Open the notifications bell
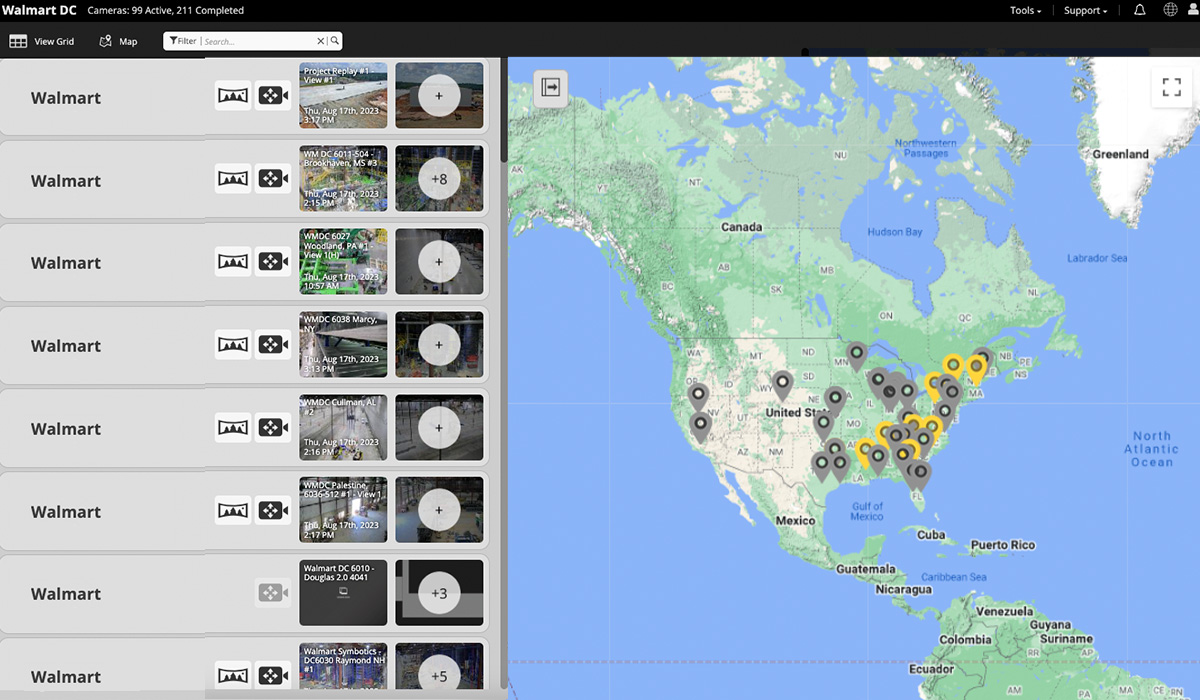 (1140, 10)
